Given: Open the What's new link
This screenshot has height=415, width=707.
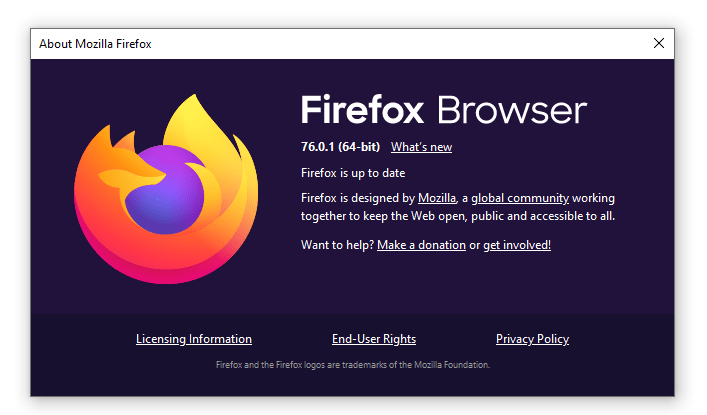Looking at the screenshot, I should pos(421,147).
